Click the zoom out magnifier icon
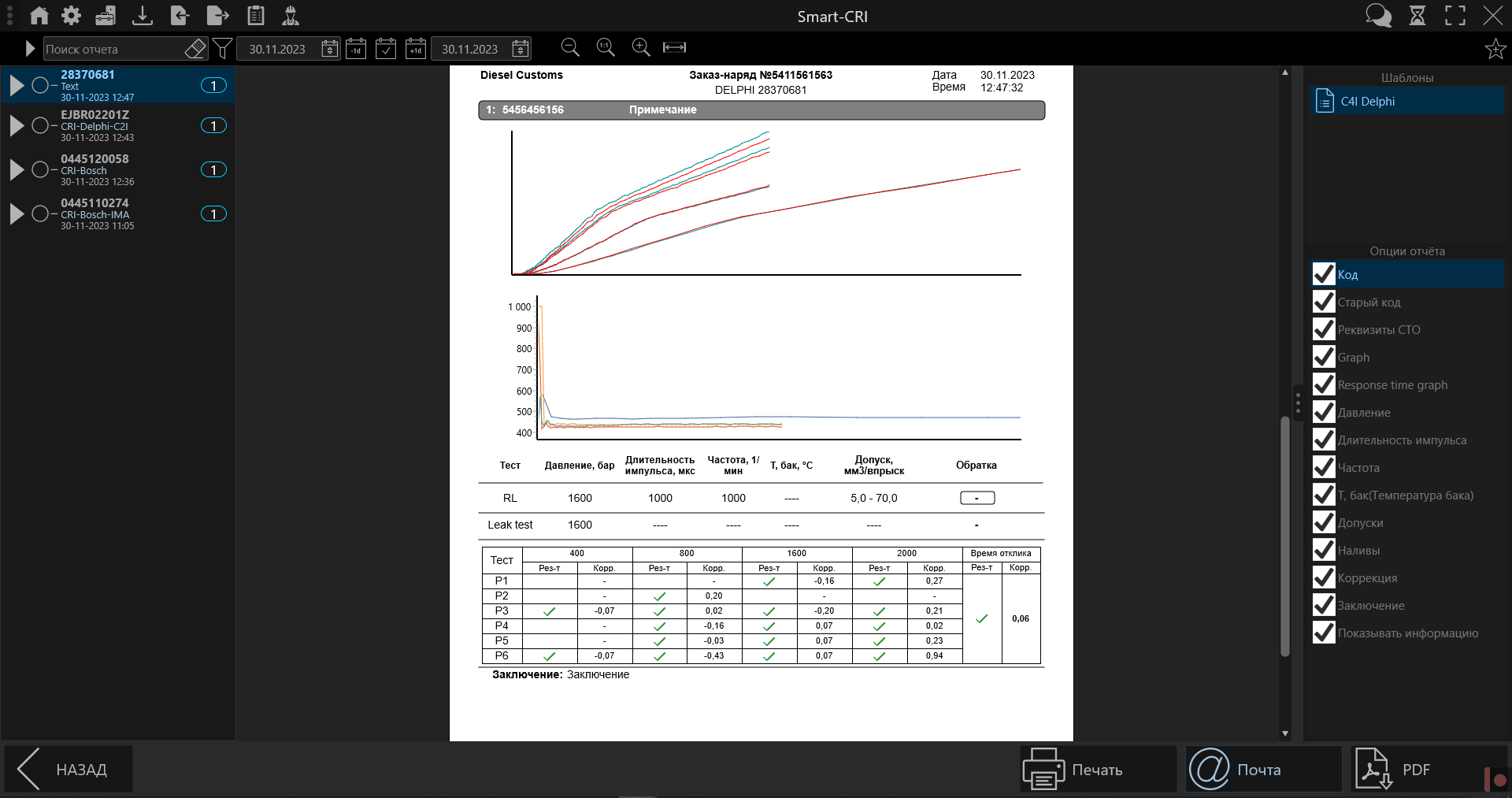Screen dimensions: 1512x798 (x=570, y=48)
